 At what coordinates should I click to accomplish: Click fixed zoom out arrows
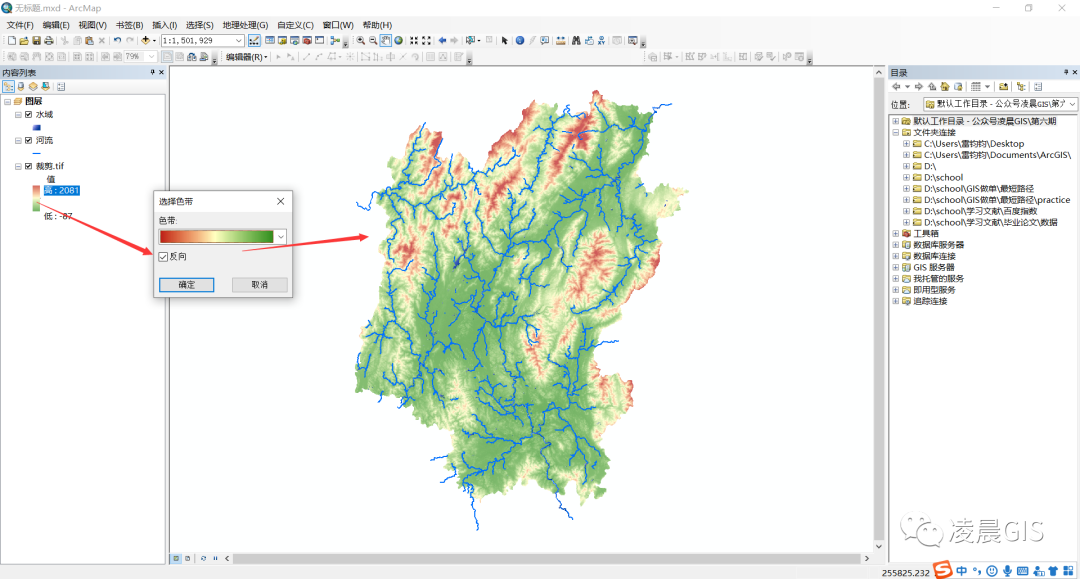pyautogui.click(x=427, y=41)
